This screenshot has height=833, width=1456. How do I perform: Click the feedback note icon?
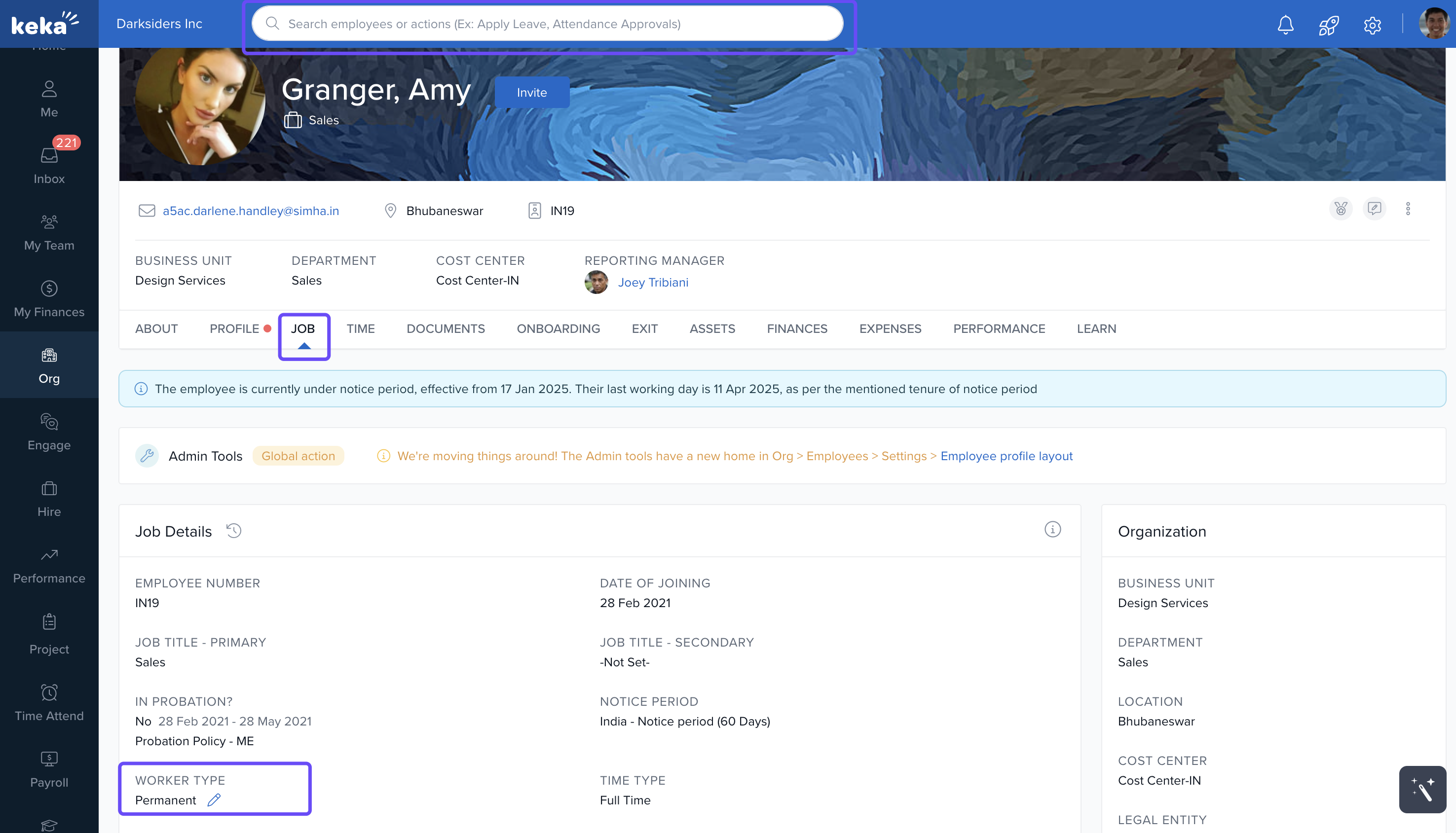(1374, 209)
